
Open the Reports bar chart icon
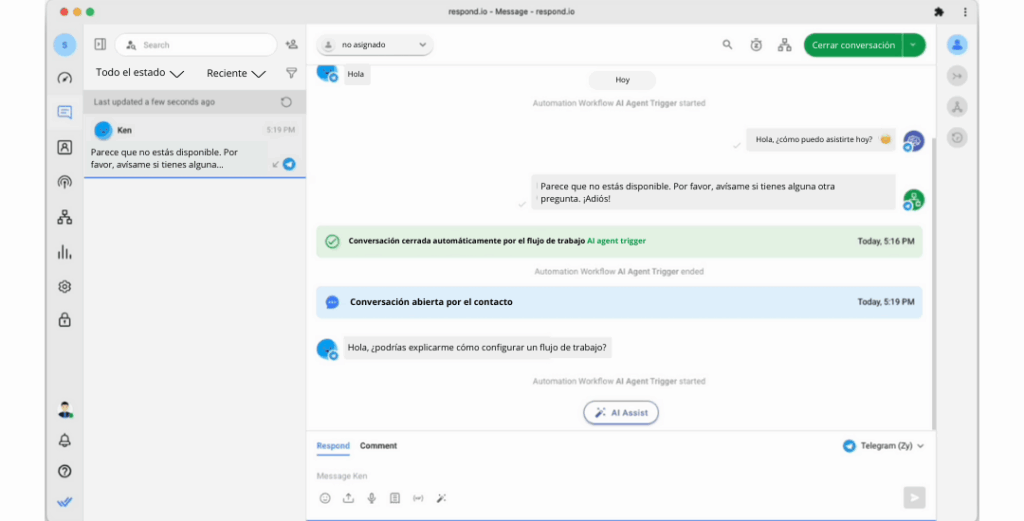point(65,252)
